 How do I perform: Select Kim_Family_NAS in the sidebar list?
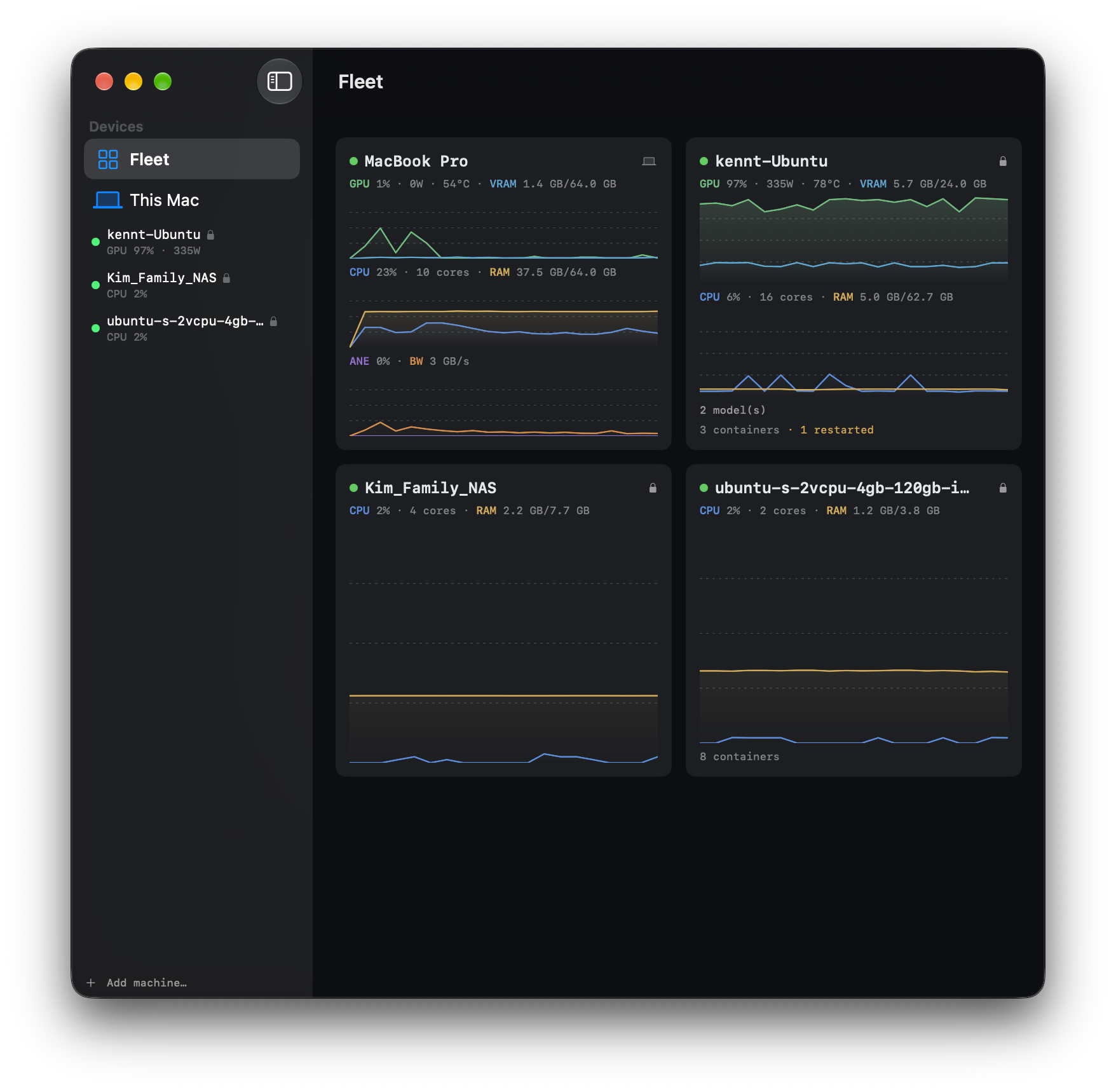pos(192,285)
